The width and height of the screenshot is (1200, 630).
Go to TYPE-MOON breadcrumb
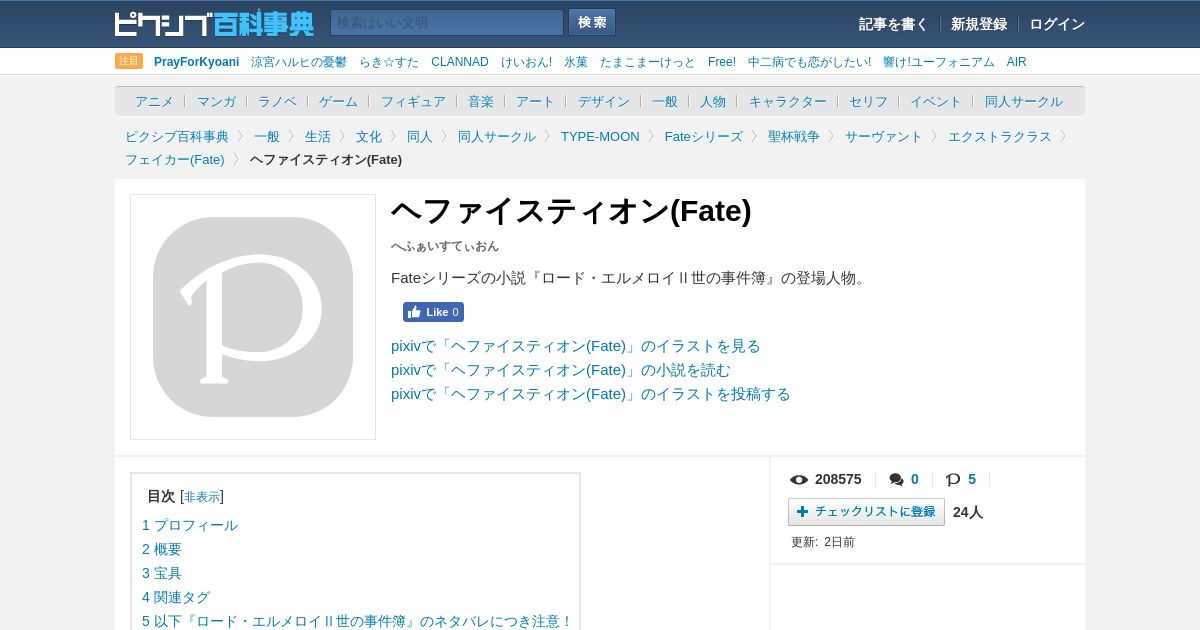click(x=600, y=136)
